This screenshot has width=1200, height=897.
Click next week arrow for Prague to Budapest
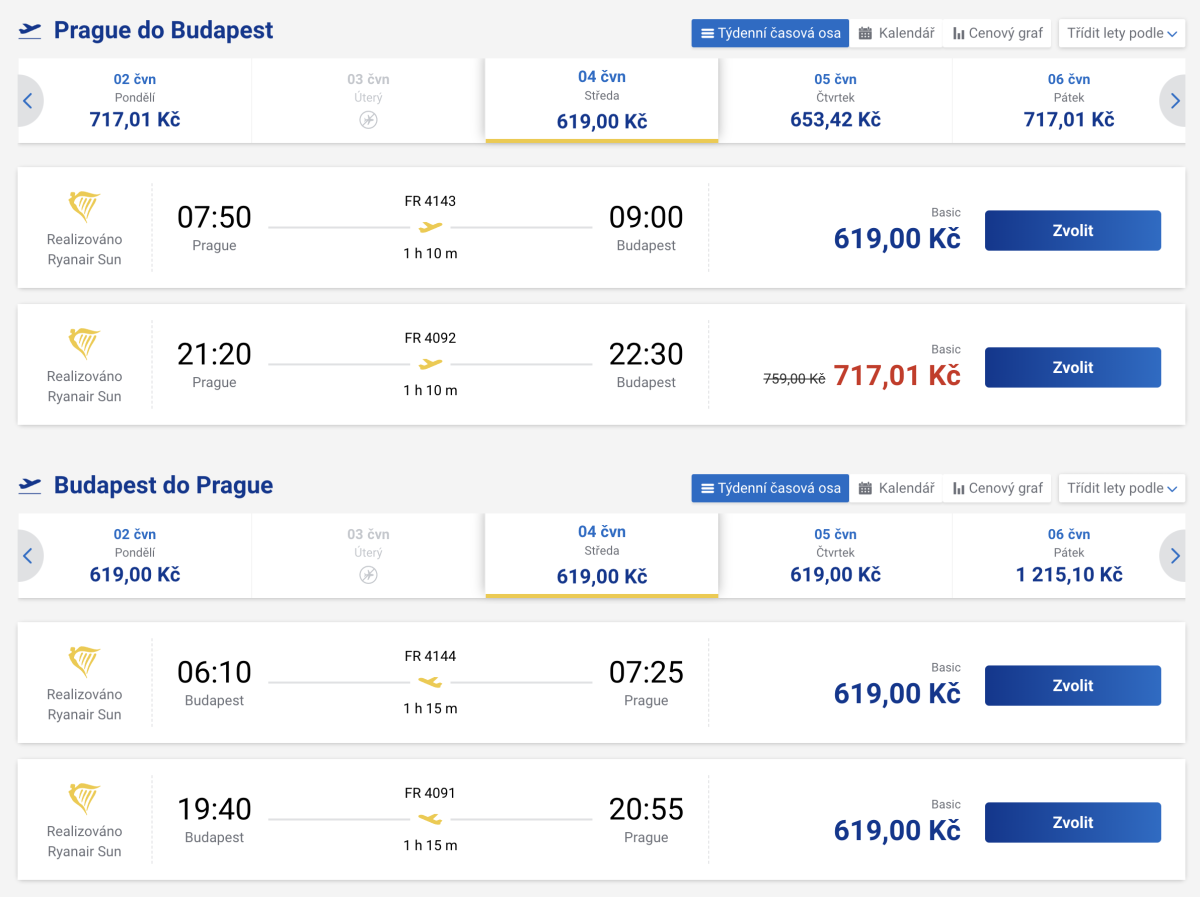click(1175, 100)
